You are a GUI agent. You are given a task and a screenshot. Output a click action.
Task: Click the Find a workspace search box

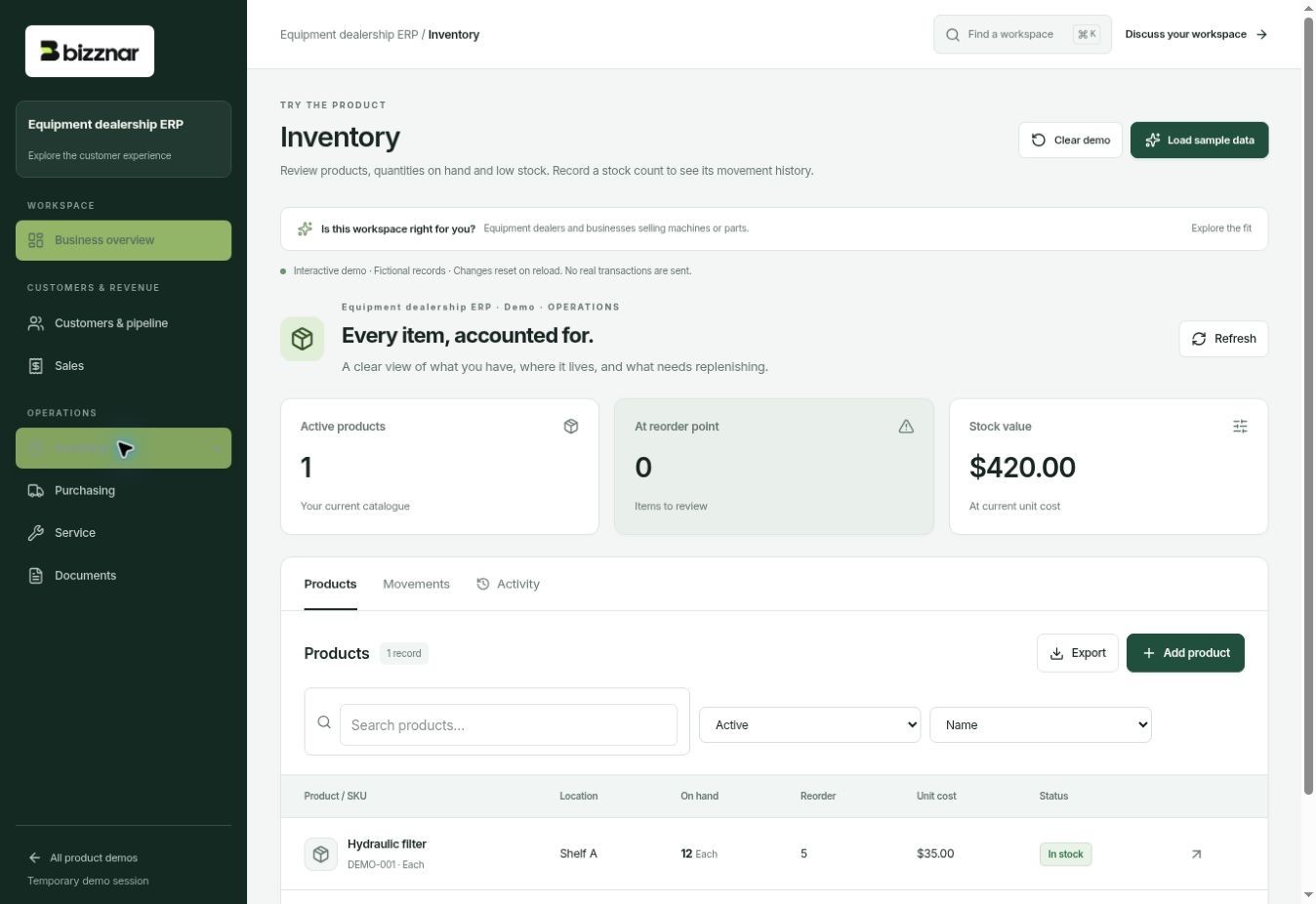(x=1022, y=34)
